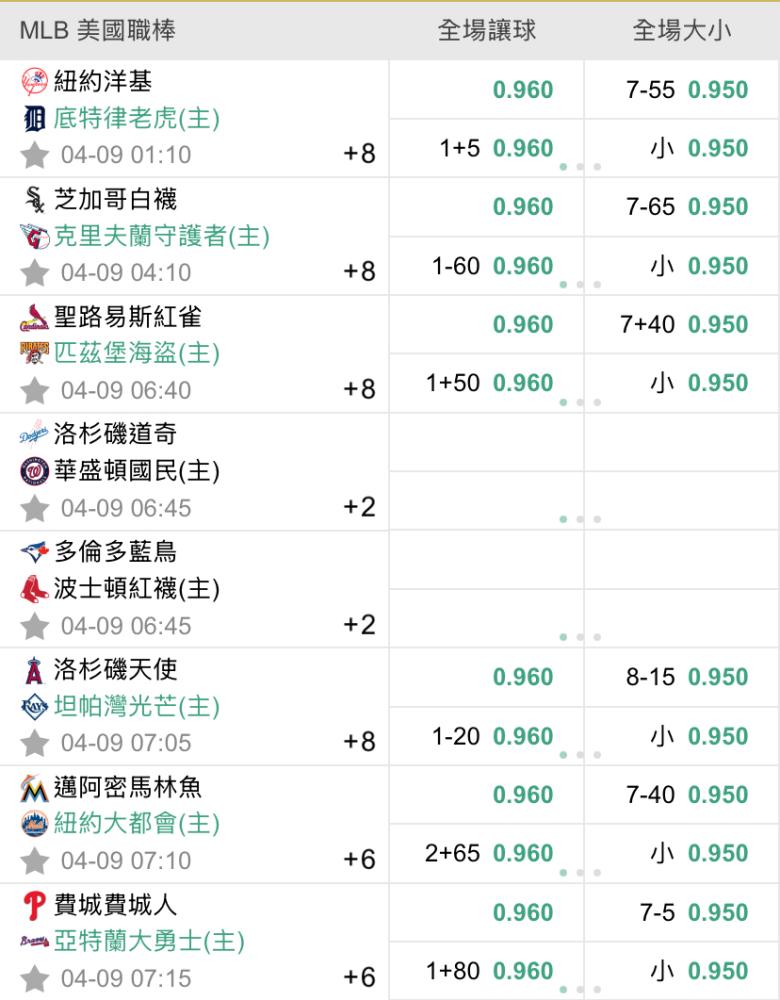
Task: Toggle favorite star for 04-09 06:40 game
Action: (x=34, y=390)
